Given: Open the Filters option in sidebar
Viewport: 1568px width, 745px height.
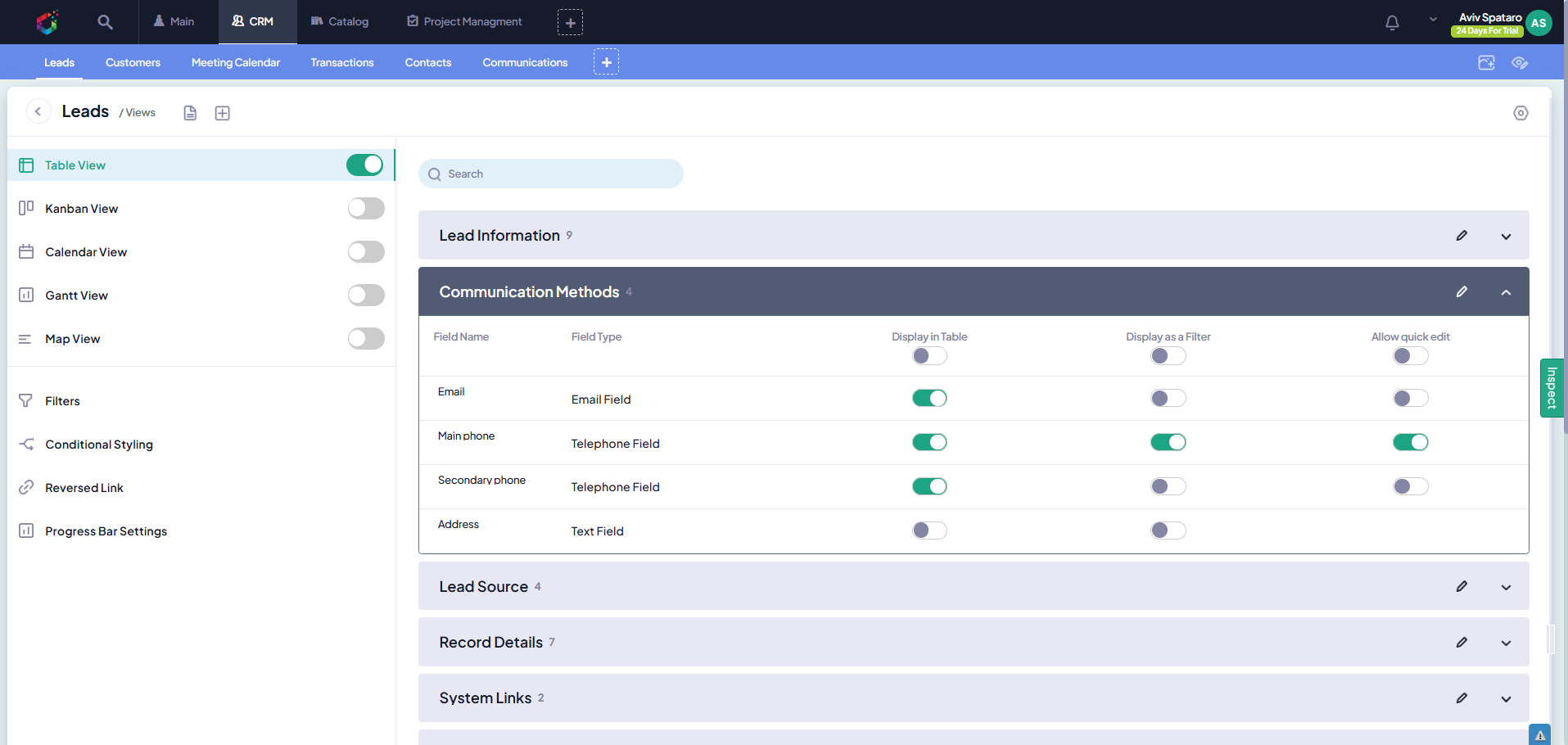Looking at the screenshot, I should coord(62,401).
